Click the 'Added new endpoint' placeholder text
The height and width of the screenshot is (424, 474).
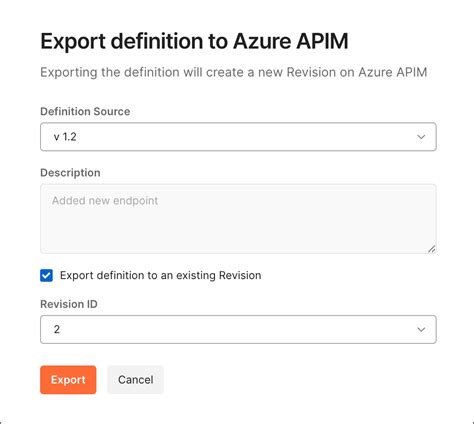pyautogui.click(x=105, y=201)
